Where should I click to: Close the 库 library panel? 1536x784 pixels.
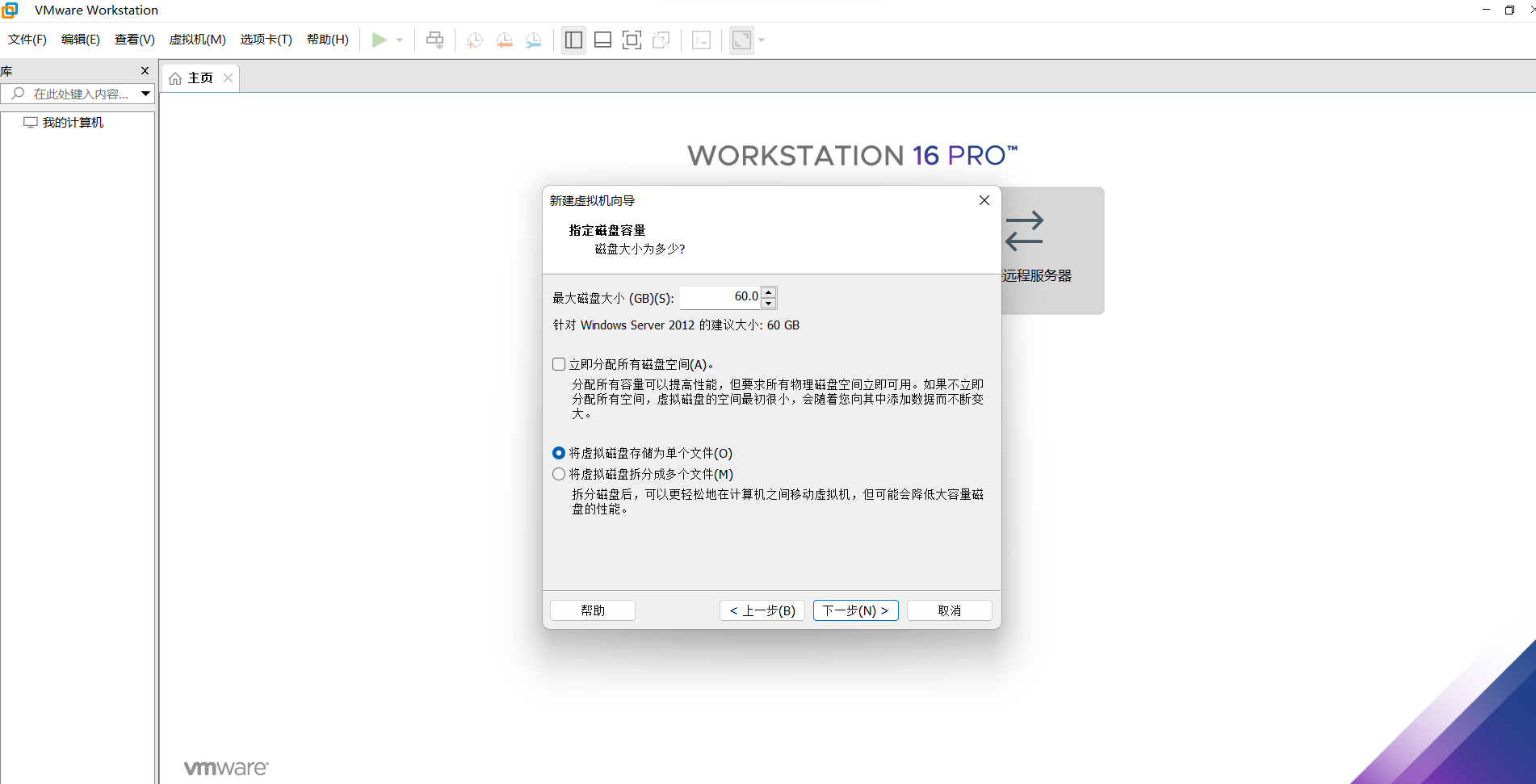click(x=145, y=71)
